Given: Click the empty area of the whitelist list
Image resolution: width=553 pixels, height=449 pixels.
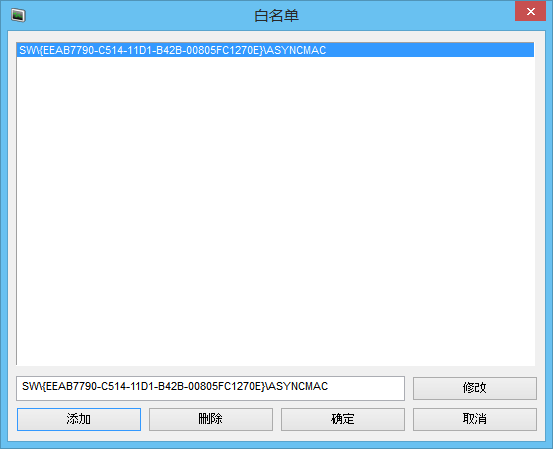Looking at the screenshot, I should (275, 212).
